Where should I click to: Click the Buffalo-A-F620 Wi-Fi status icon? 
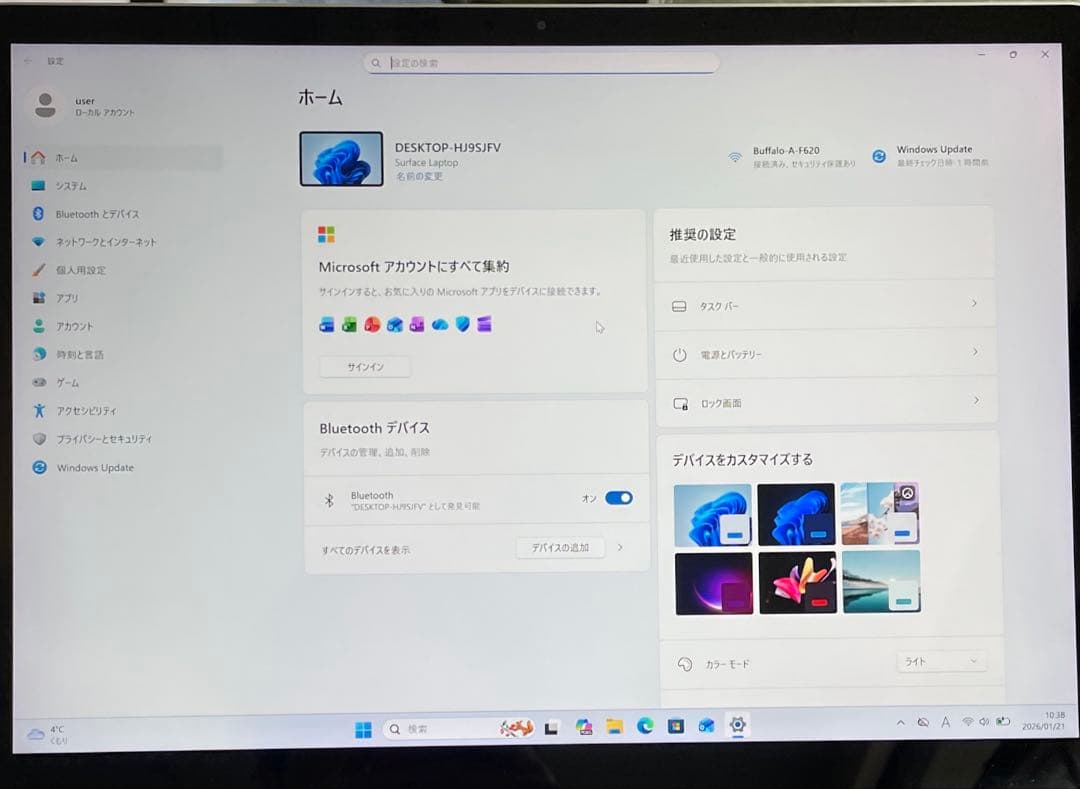(x=735, y=157)
